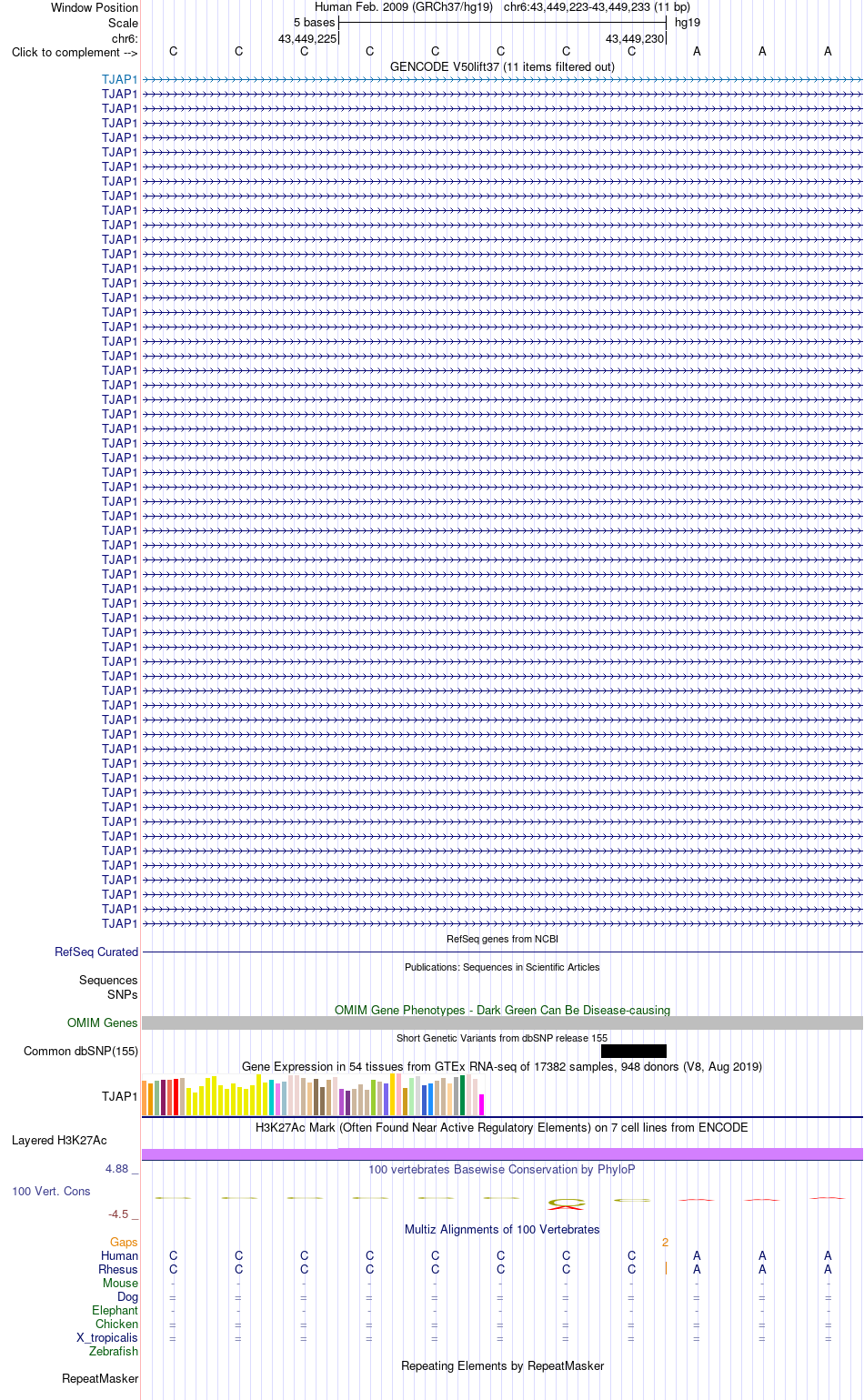864x1400 pixels.
Task: Click the hg19 label beside scale bar
Action: pyautogui.click(x=688, y=23)
